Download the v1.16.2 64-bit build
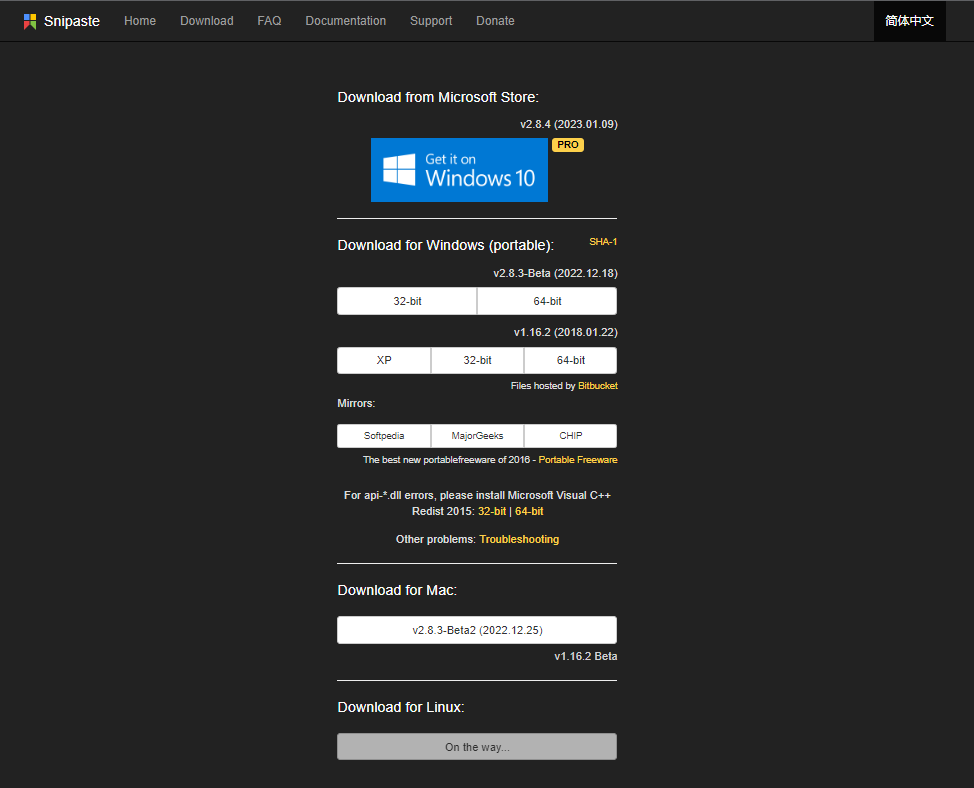 571,360
